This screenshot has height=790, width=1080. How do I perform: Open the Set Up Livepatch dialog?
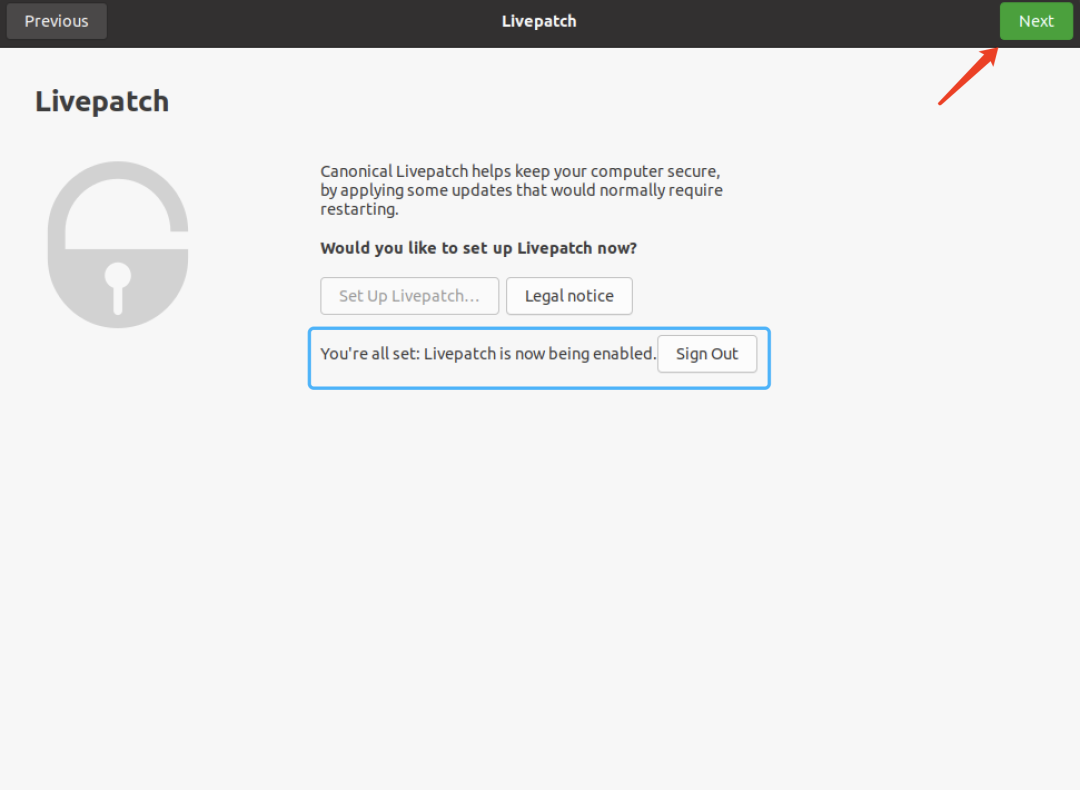pos(409,295)
